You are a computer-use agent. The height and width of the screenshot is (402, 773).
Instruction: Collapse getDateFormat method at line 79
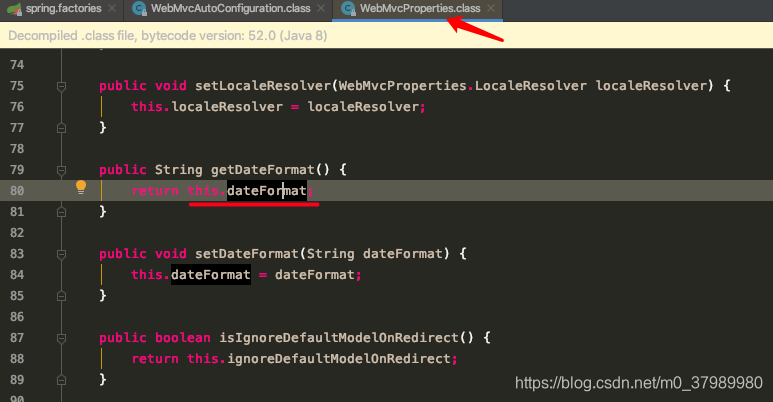(x=61, y=170)
